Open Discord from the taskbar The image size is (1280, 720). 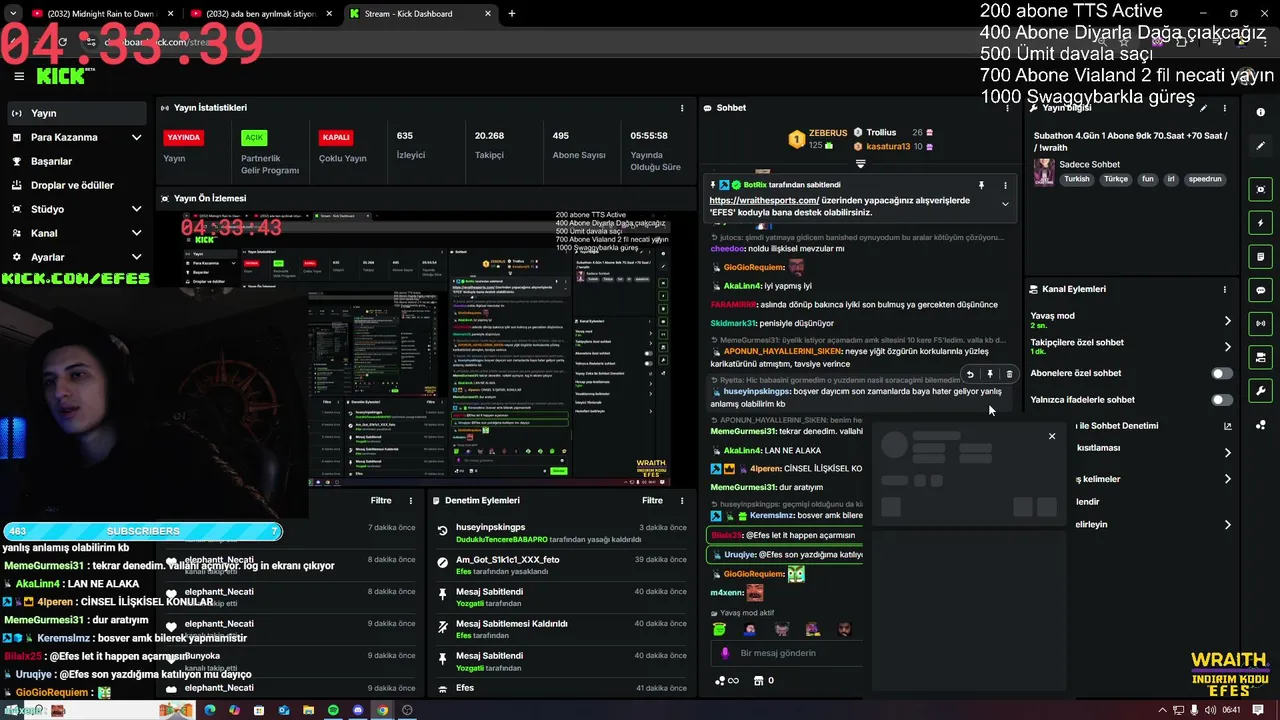point(358,710)
